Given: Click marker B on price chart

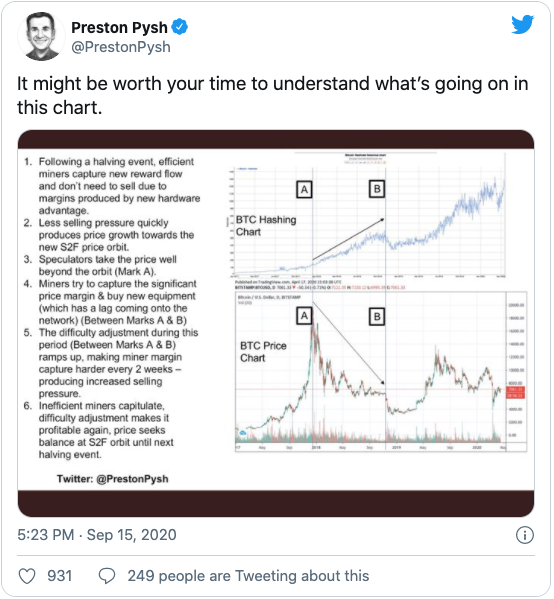Looking at the screenshot, I should [x=377, y=317].
